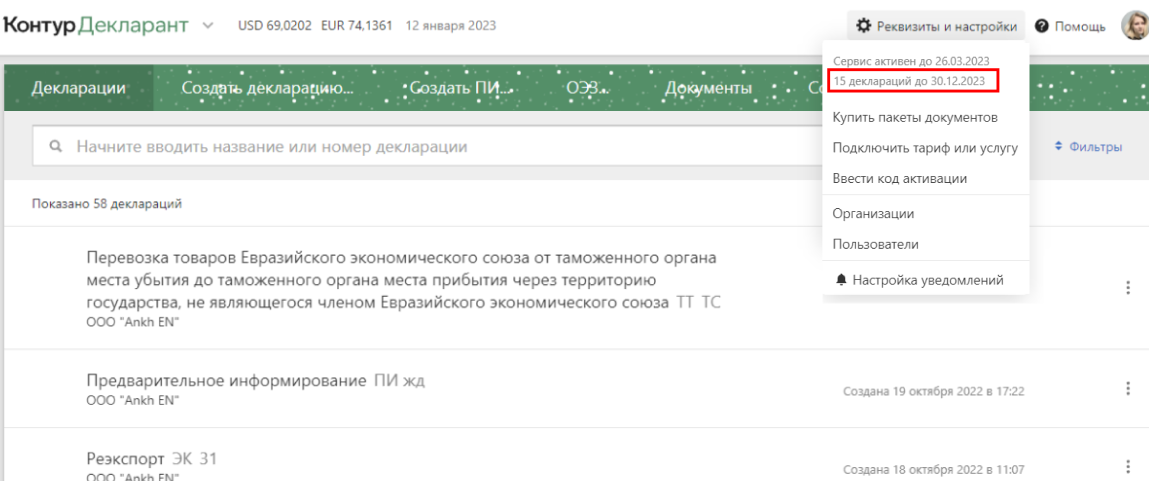
Task: Open three-dots menu for Перевозка товаров row
Action: (1128, 288)
